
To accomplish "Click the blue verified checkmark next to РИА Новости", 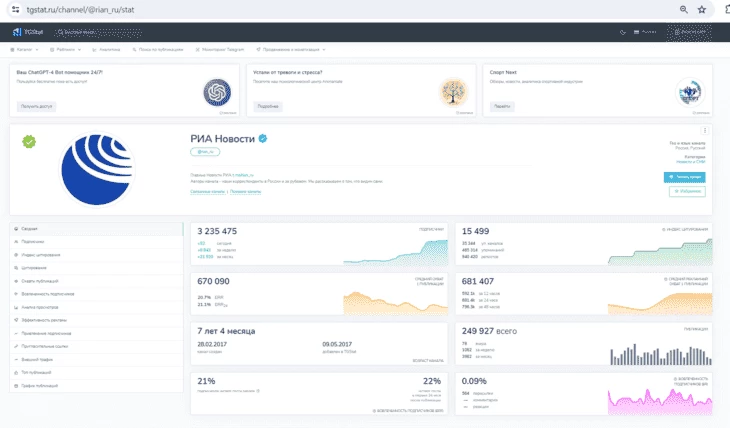I will point(263,138).
